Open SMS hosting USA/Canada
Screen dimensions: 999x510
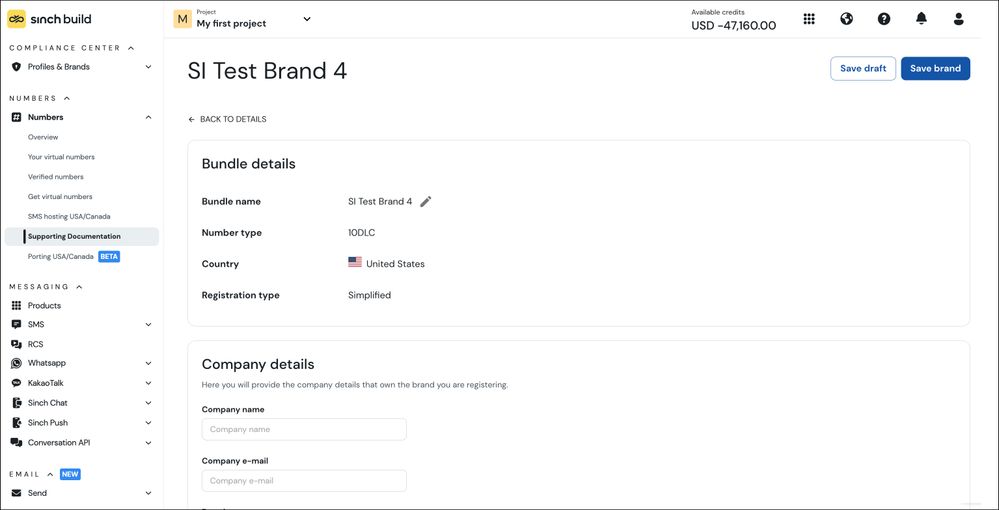pos(69,217)
